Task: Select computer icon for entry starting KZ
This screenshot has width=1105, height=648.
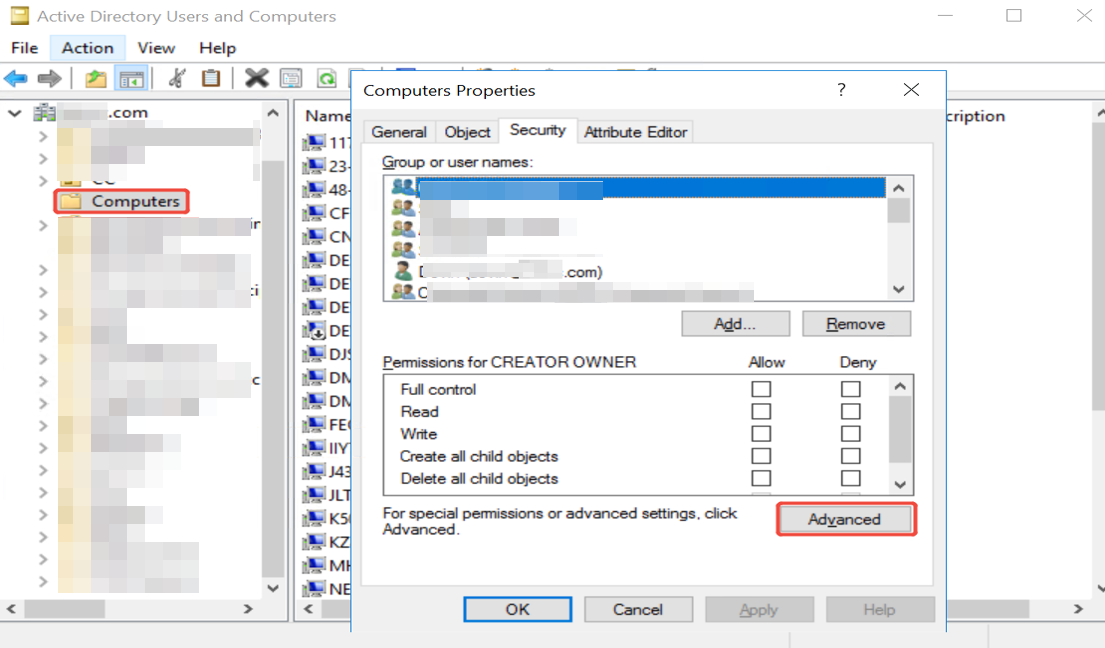Action: coord(314,542)
